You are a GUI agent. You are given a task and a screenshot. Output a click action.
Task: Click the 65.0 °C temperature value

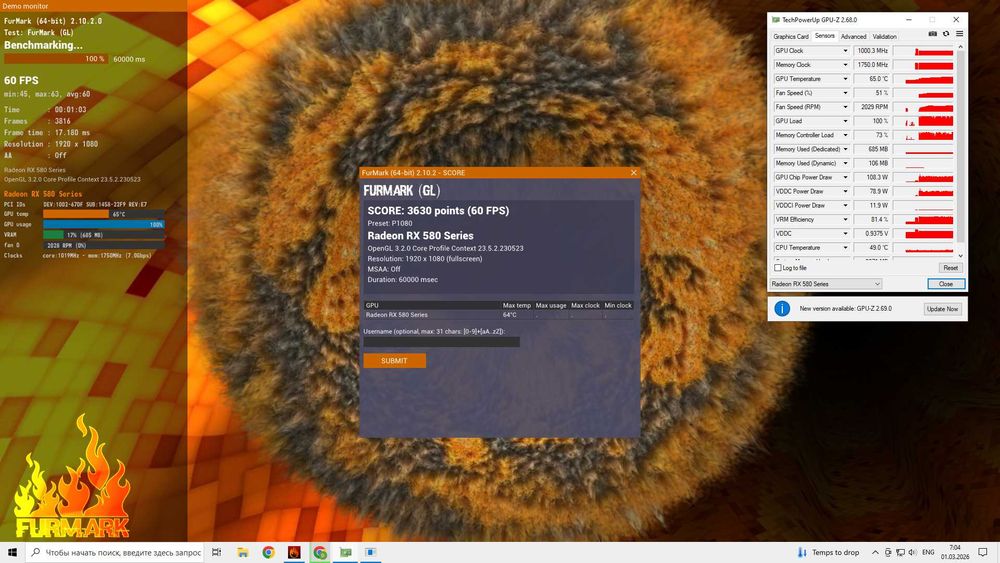click(872, 79)
